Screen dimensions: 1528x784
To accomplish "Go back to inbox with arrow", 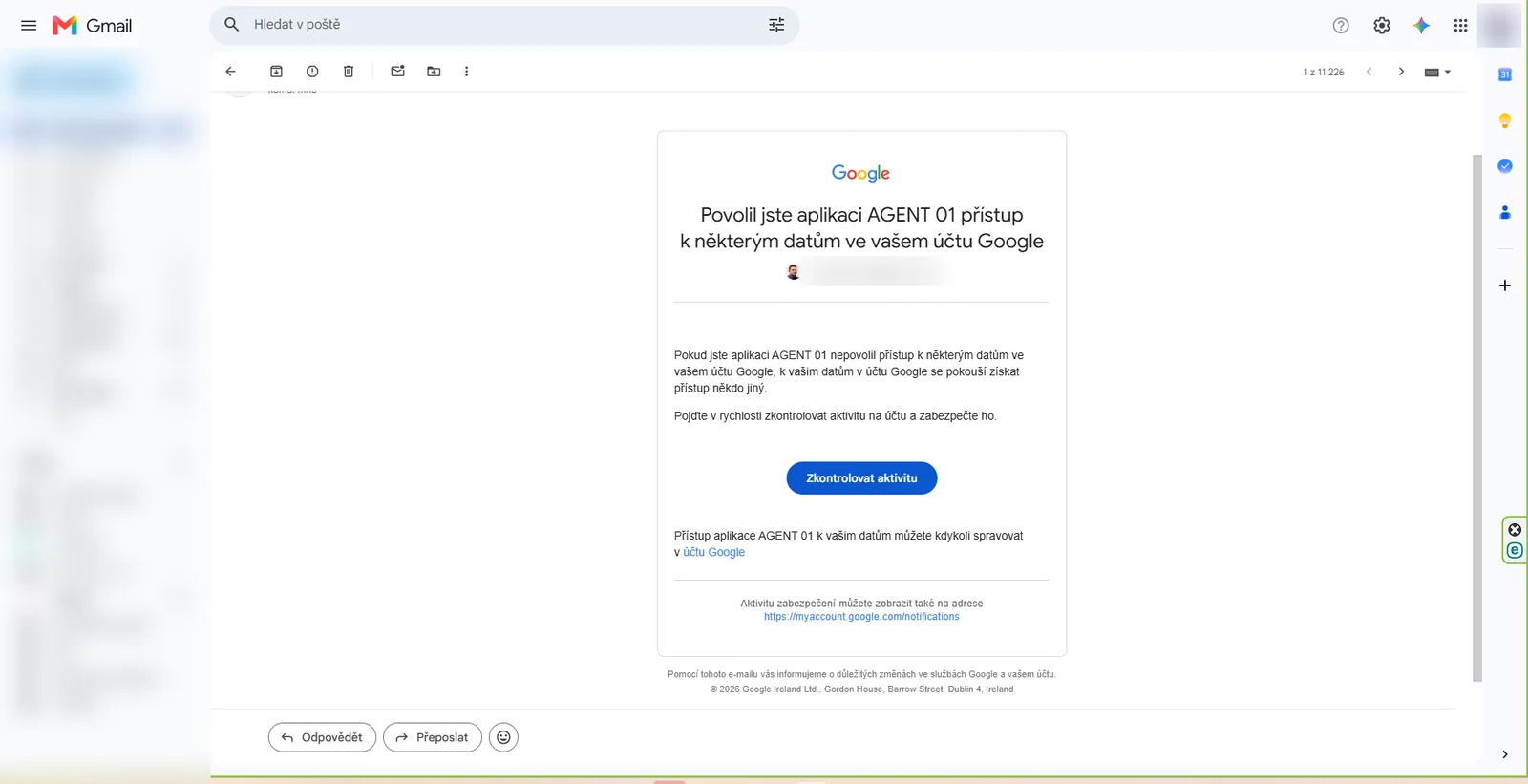I will click(x=230, y=72).
